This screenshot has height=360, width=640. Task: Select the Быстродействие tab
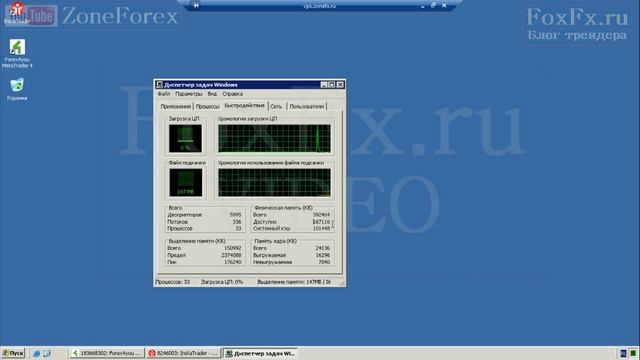coord(244,105)
